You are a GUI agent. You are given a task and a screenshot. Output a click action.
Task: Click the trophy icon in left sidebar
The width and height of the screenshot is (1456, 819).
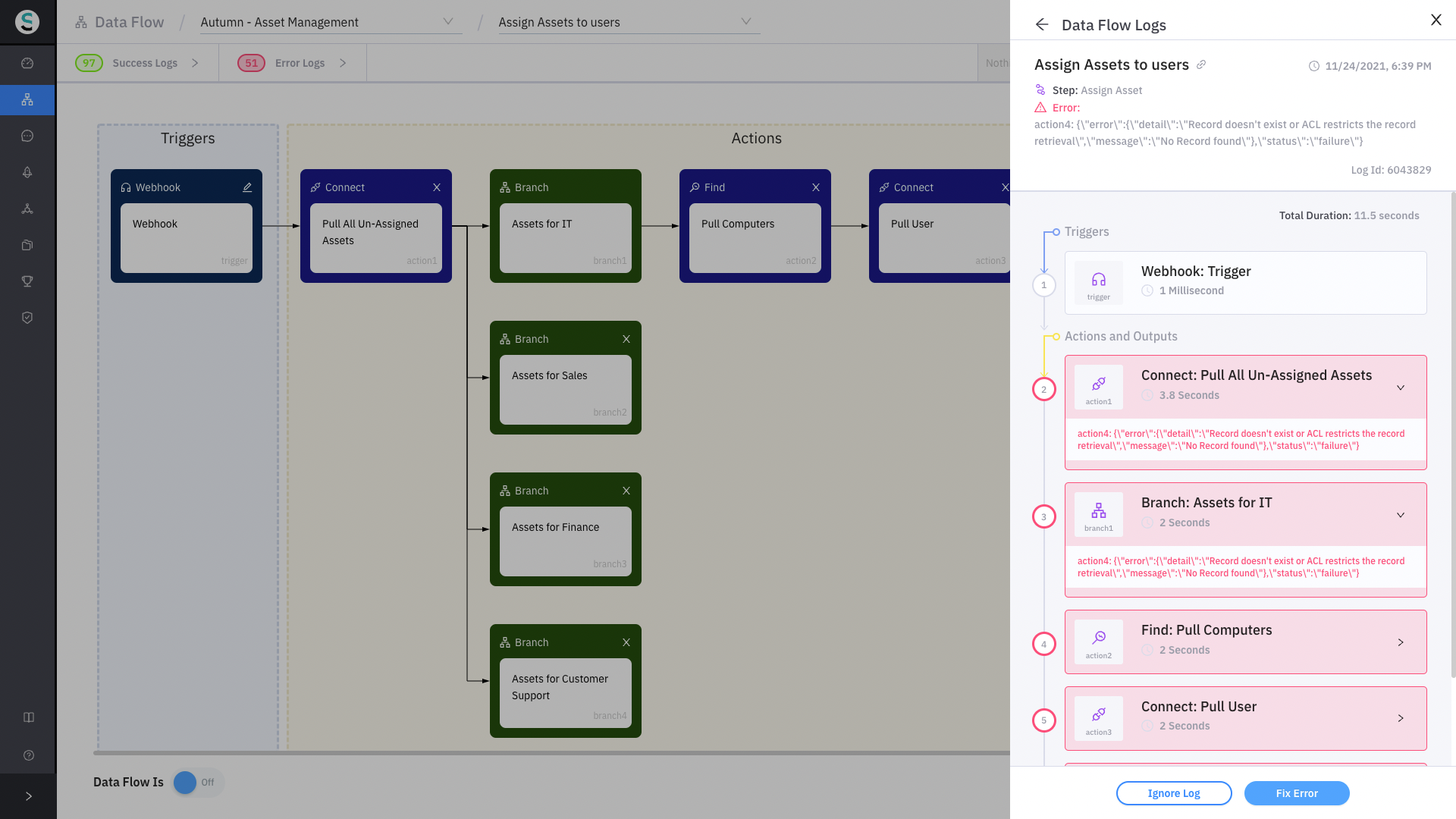[27, 281]
